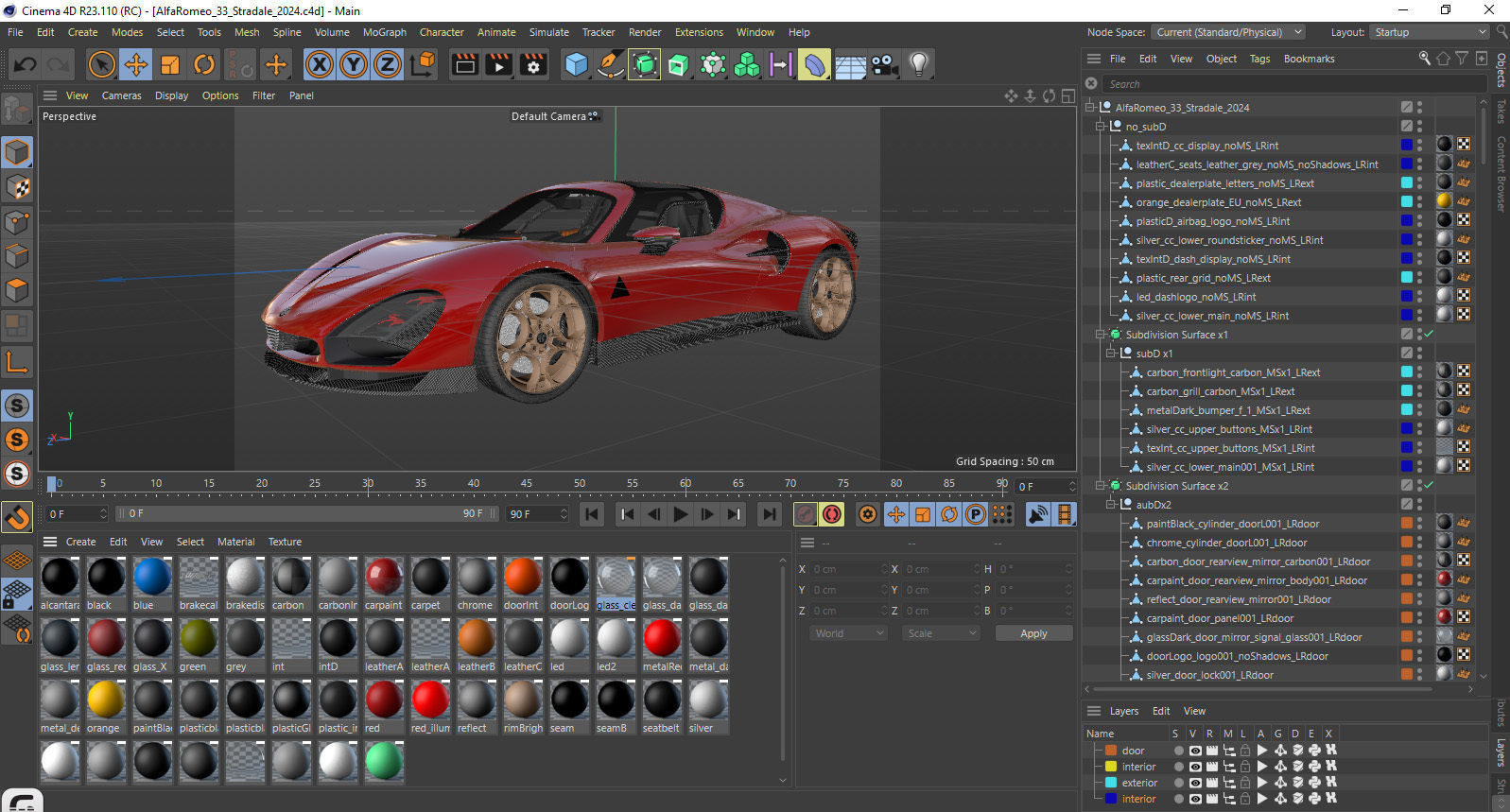Render view with clapperboard icon

[x=464, y=64]
